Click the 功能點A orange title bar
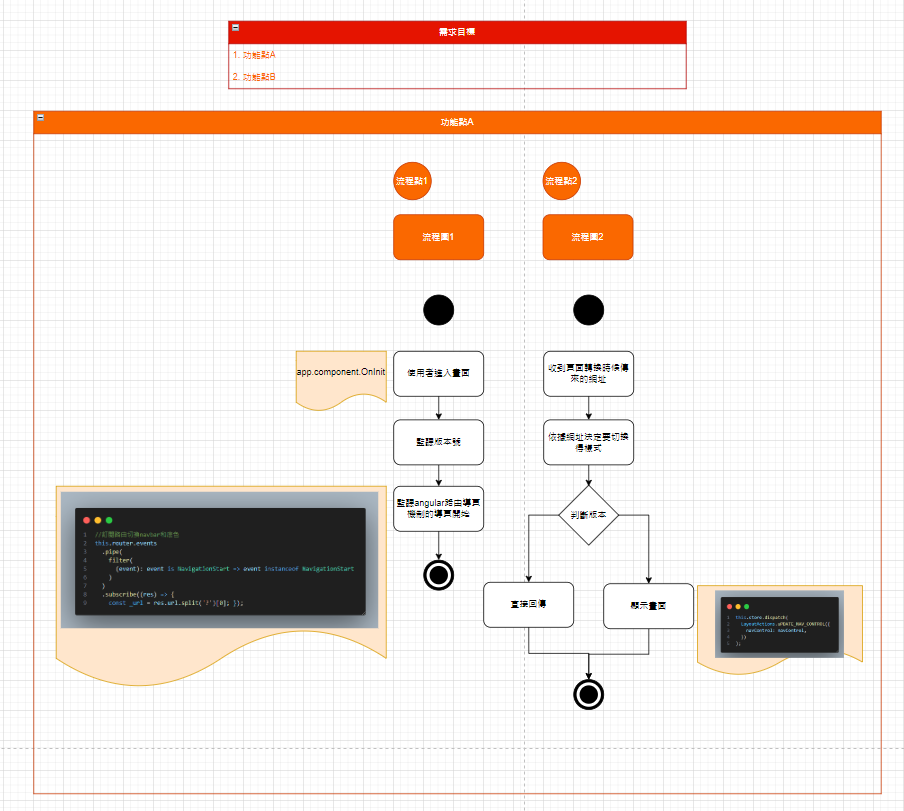This screenshot has height=811, width=904. (457, 122)
